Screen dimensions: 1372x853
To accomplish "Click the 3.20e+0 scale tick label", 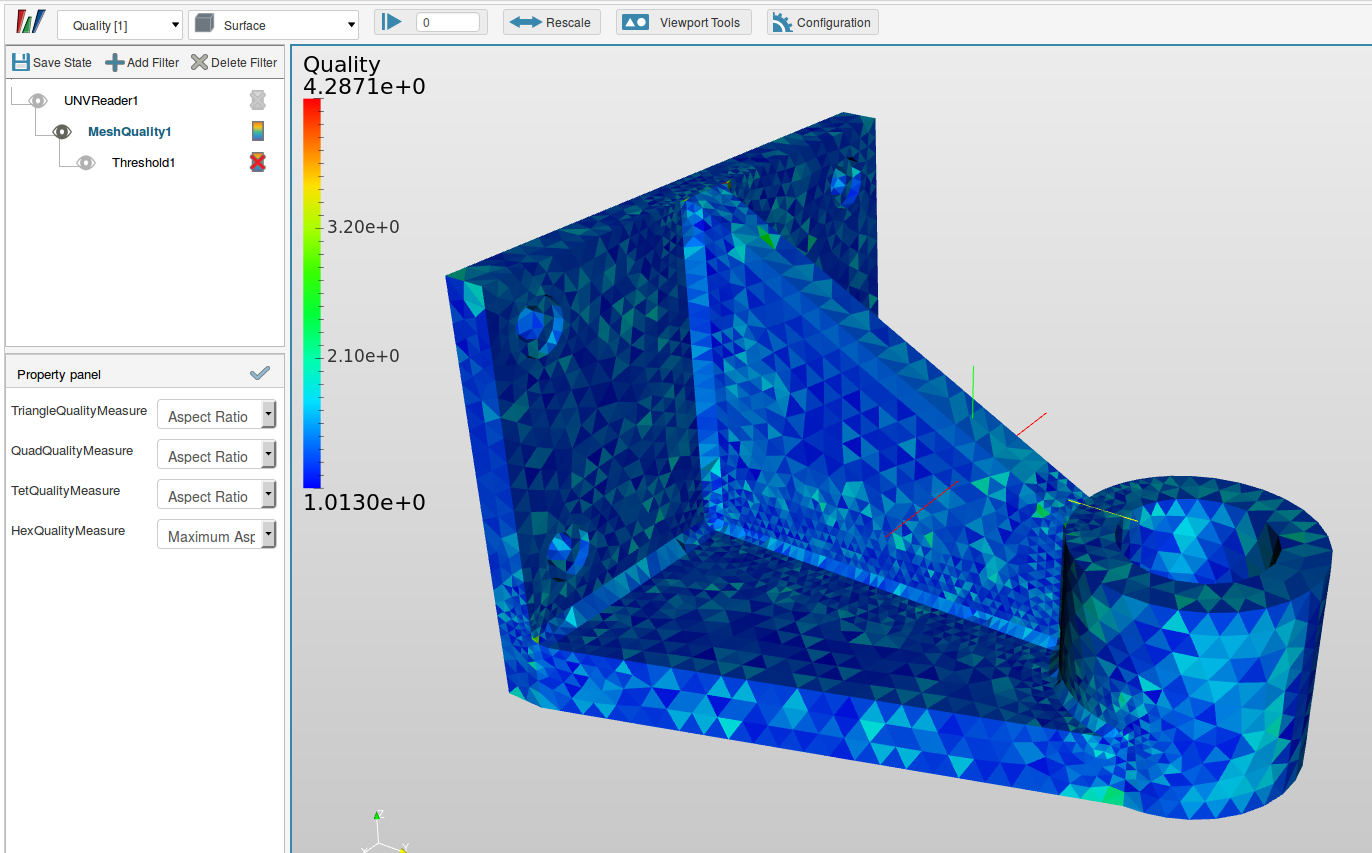I will 364,227.
